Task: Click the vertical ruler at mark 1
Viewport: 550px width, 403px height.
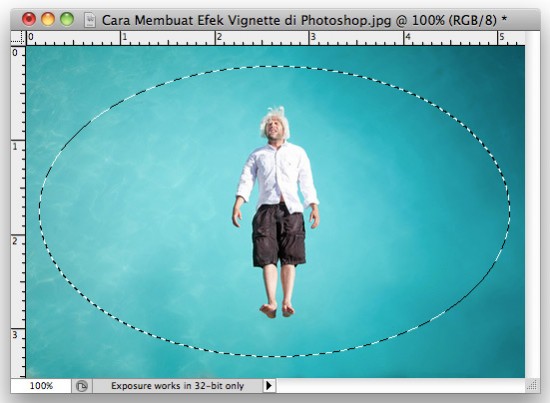Action: [15, 146]
